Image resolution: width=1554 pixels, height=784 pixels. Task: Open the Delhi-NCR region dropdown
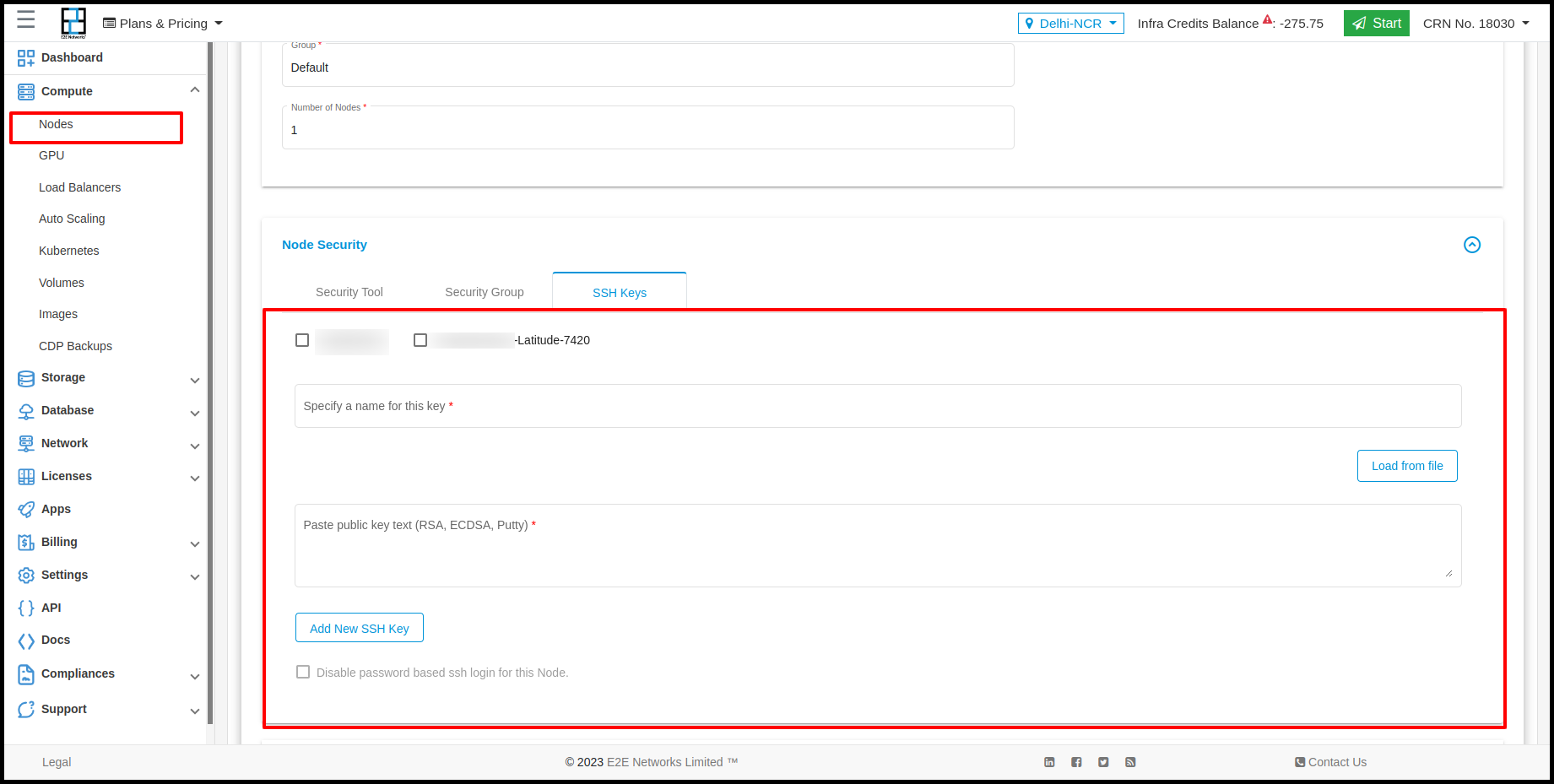coord(1070,24)
